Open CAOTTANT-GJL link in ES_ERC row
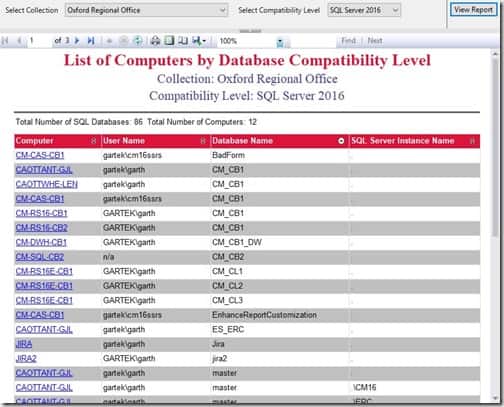 click(44, 330)
